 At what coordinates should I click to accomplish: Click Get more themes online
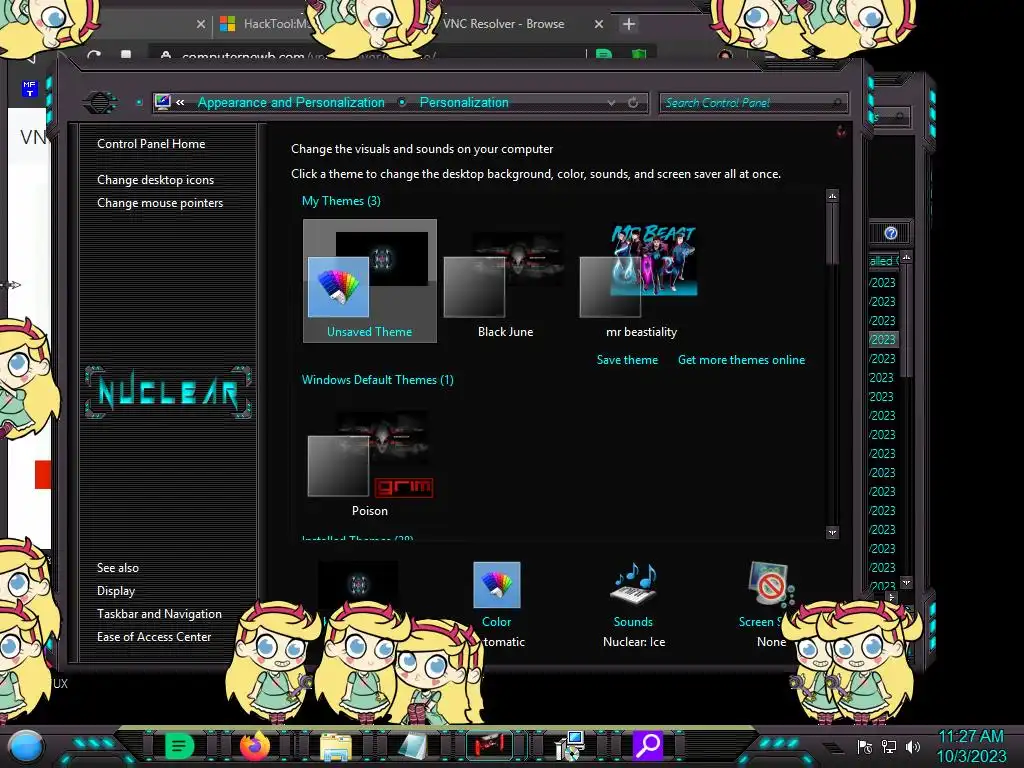coord(741,360)
